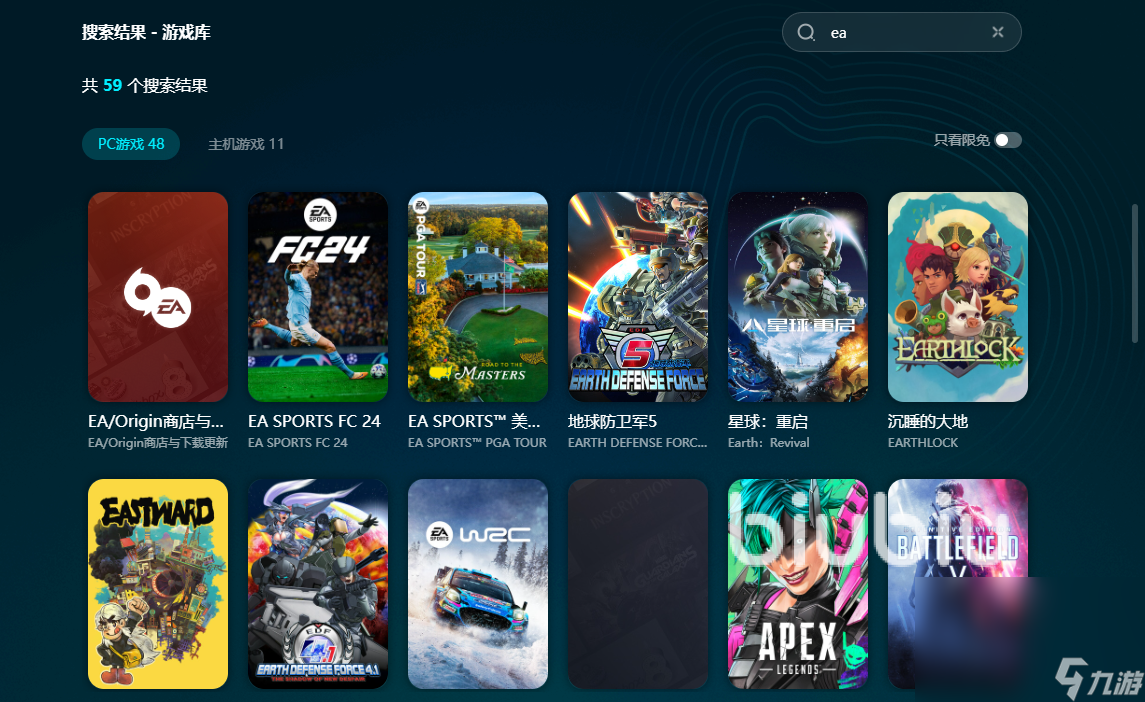
Task: Switch to the PC游戏 48 tab
Action: tap(131, 144)
